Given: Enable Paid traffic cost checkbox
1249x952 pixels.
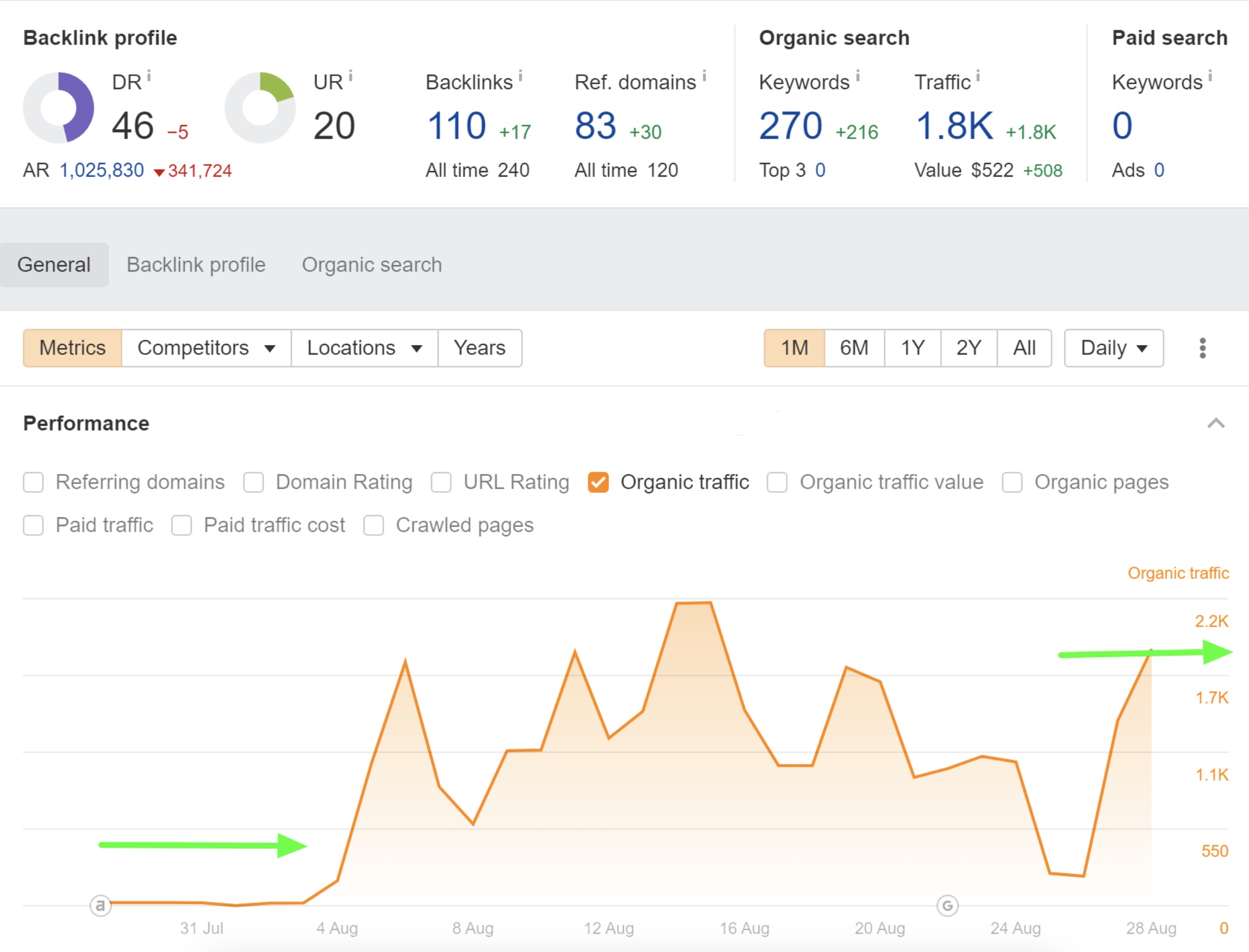Looking at the screenshot, I should pos(182,525).
